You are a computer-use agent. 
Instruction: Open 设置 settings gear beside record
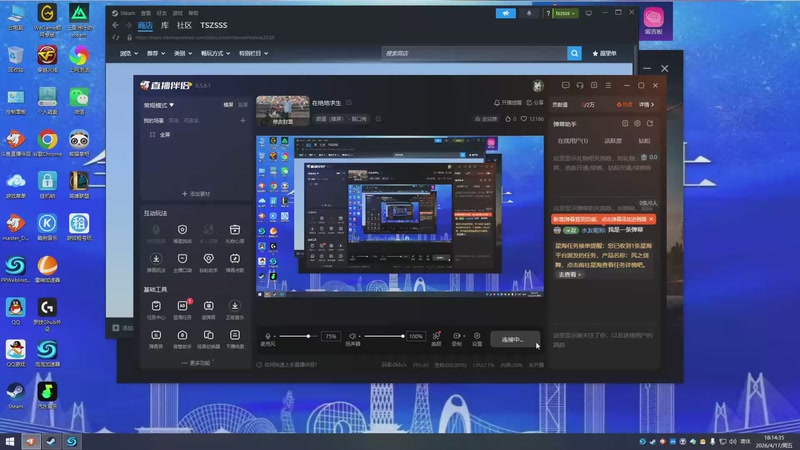pos(477,336)
